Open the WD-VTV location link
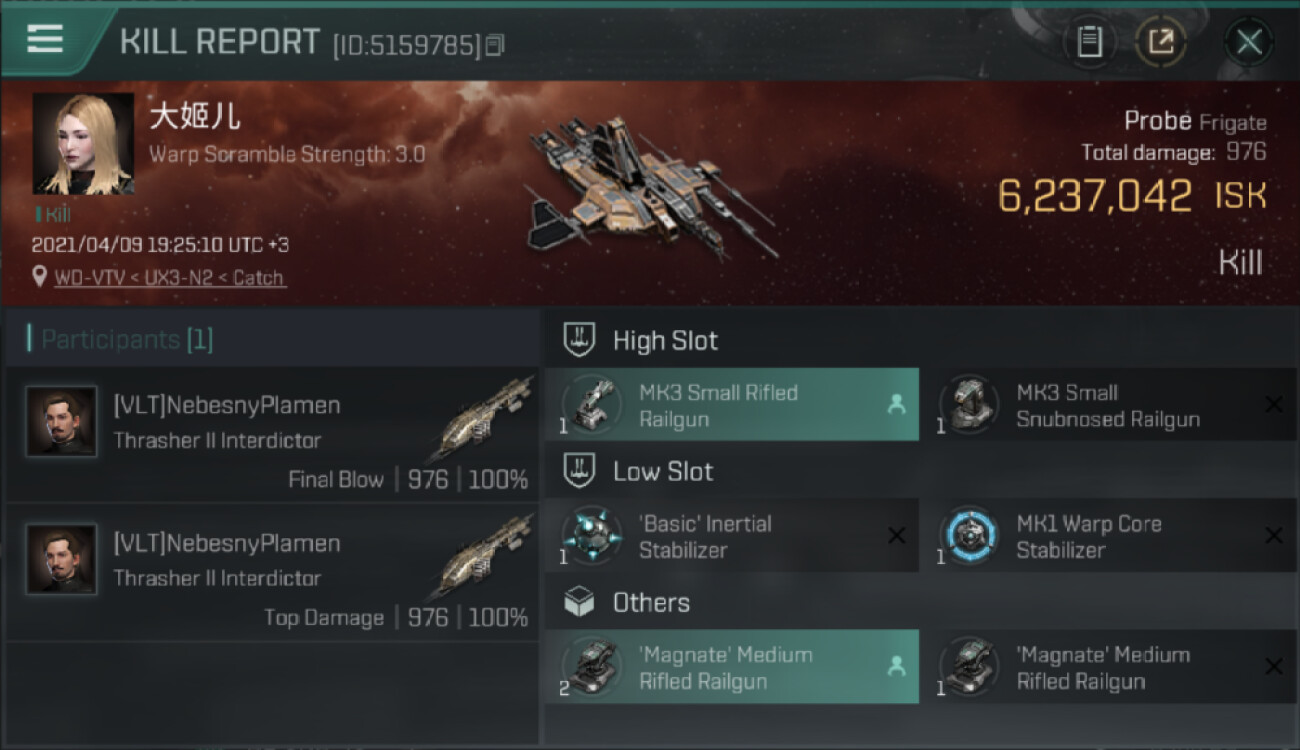This screenshot has width=1300, height=750. tap(170, 278)
